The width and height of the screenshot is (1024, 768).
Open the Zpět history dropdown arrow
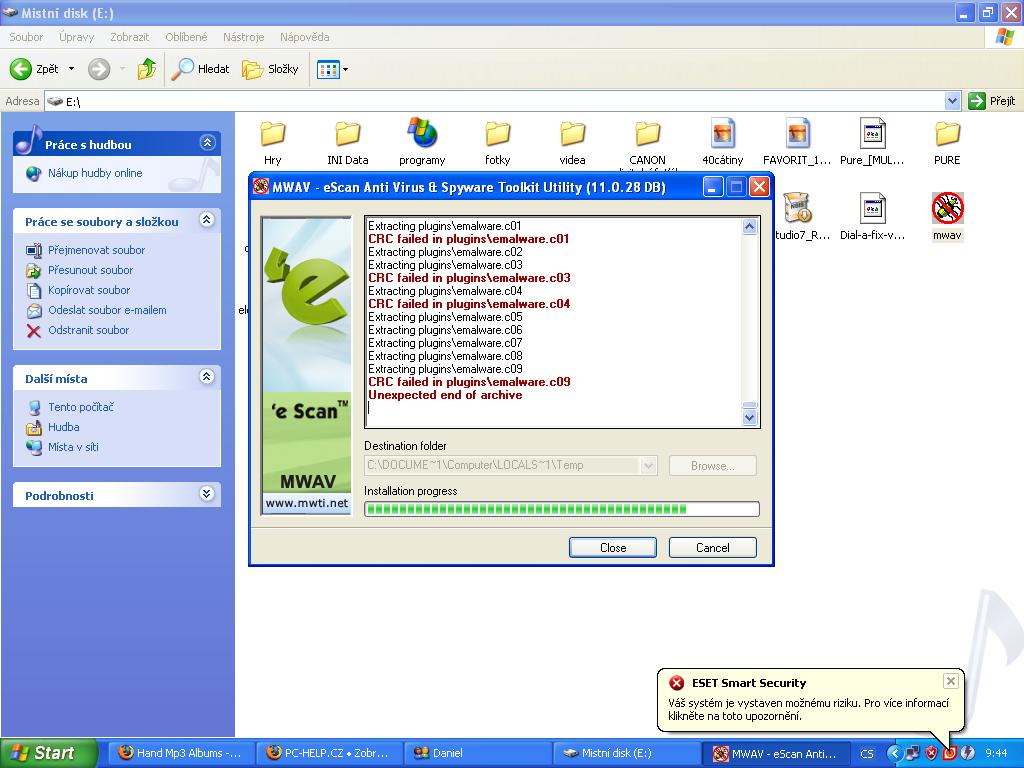[x=72, y=69]
